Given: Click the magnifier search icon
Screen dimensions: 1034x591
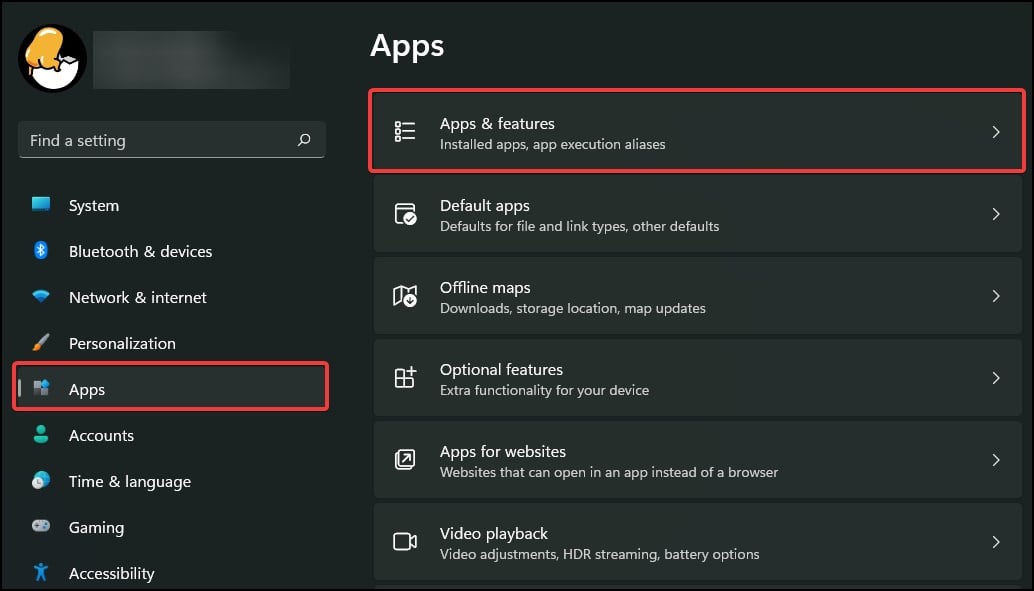Looking at the screenshot, I should click(304, 140).
